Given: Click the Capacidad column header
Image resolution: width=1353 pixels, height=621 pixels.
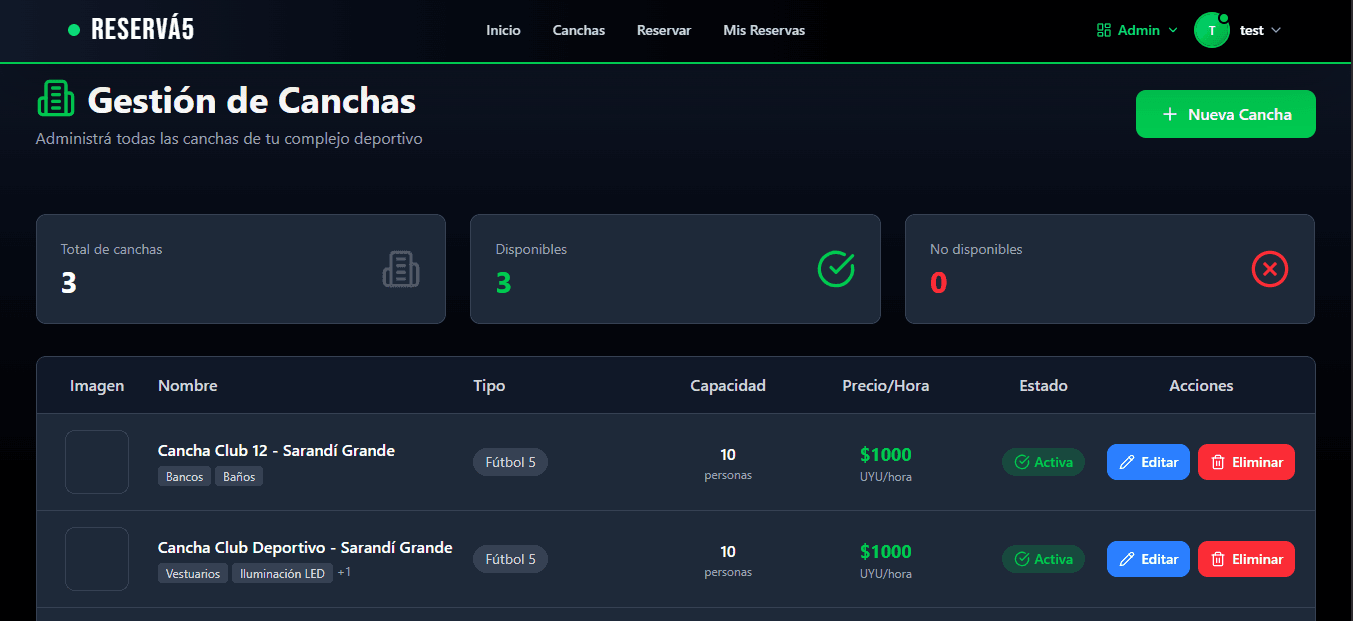Looking at the screenshot, I should pos(728,385).
